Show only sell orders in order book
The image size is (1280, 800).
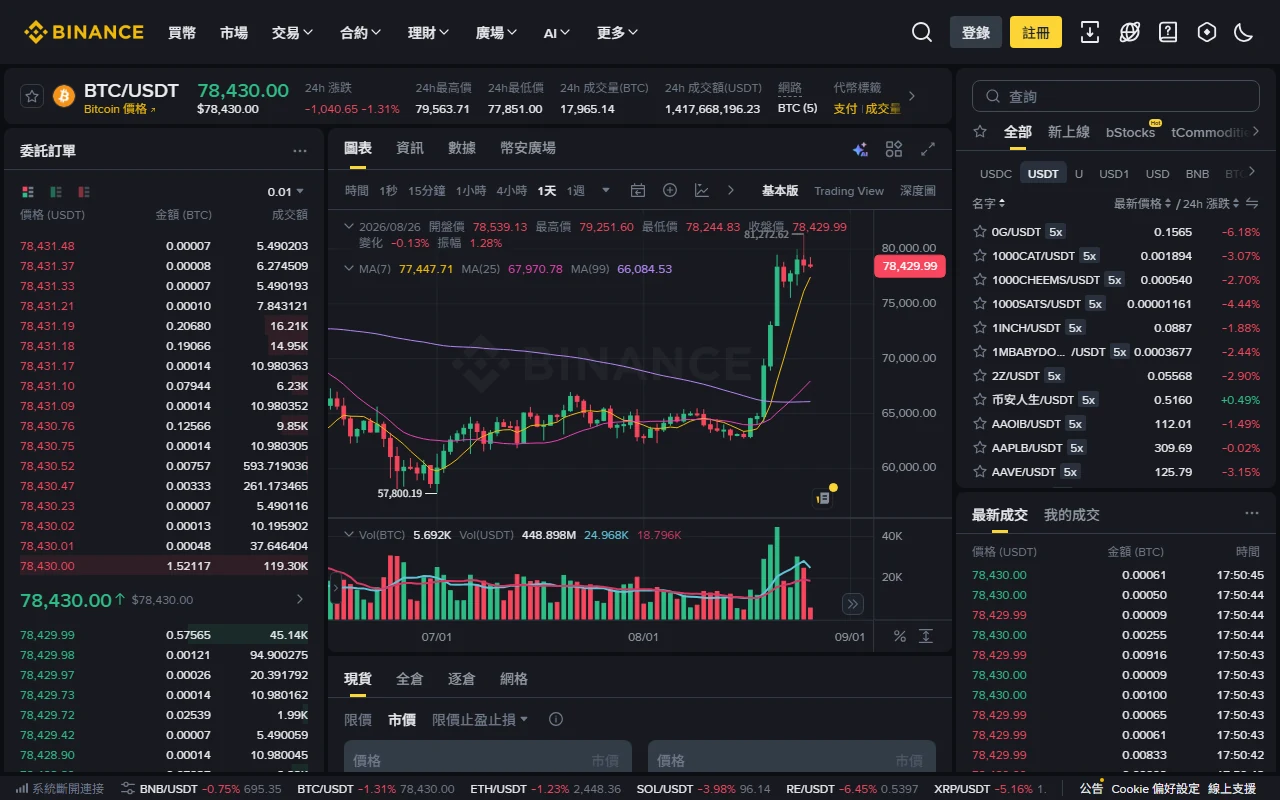tap(84, 191)
